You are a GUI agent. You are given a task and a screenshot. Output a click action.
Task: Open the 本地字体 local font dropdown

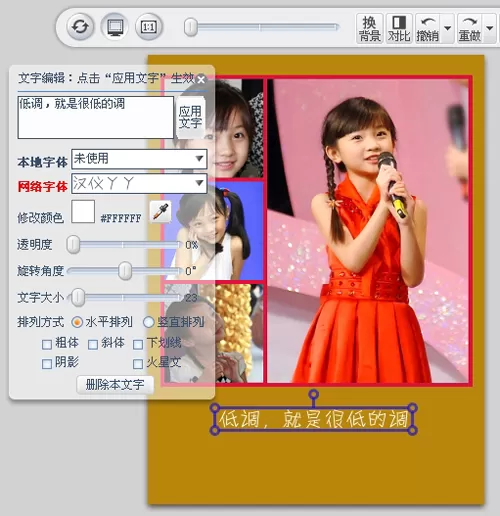pyautogui.click(x=139, y=159)
